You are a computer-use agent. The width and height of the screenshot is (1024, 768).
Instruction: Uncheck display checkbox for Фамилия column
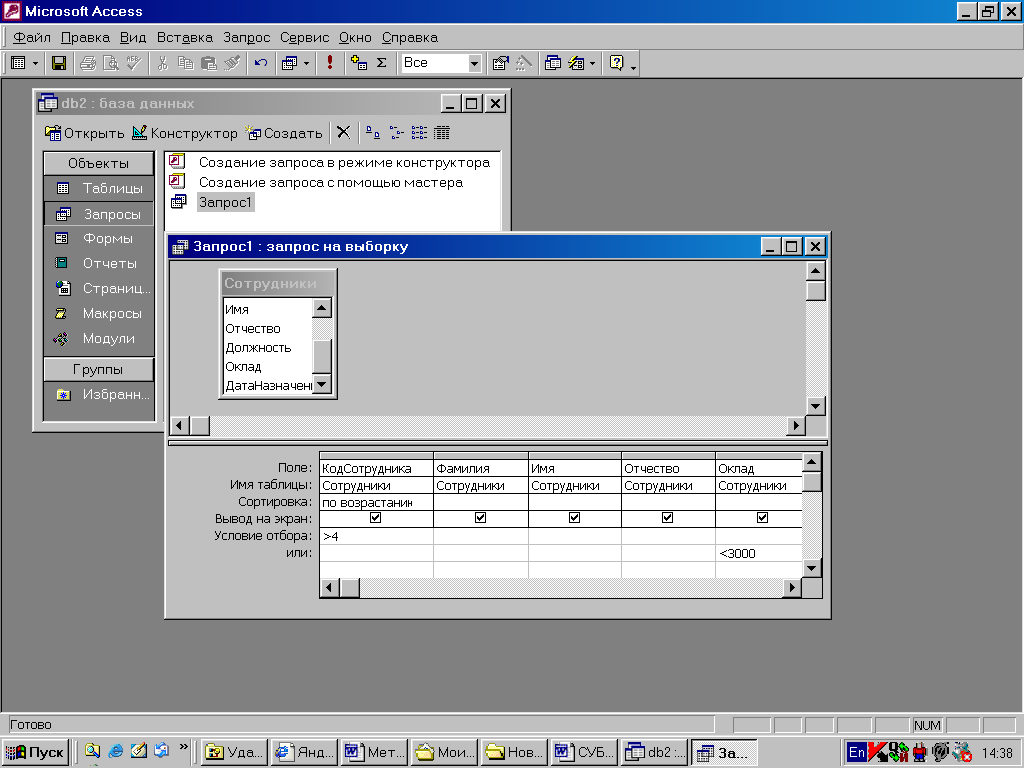[481, 518]
